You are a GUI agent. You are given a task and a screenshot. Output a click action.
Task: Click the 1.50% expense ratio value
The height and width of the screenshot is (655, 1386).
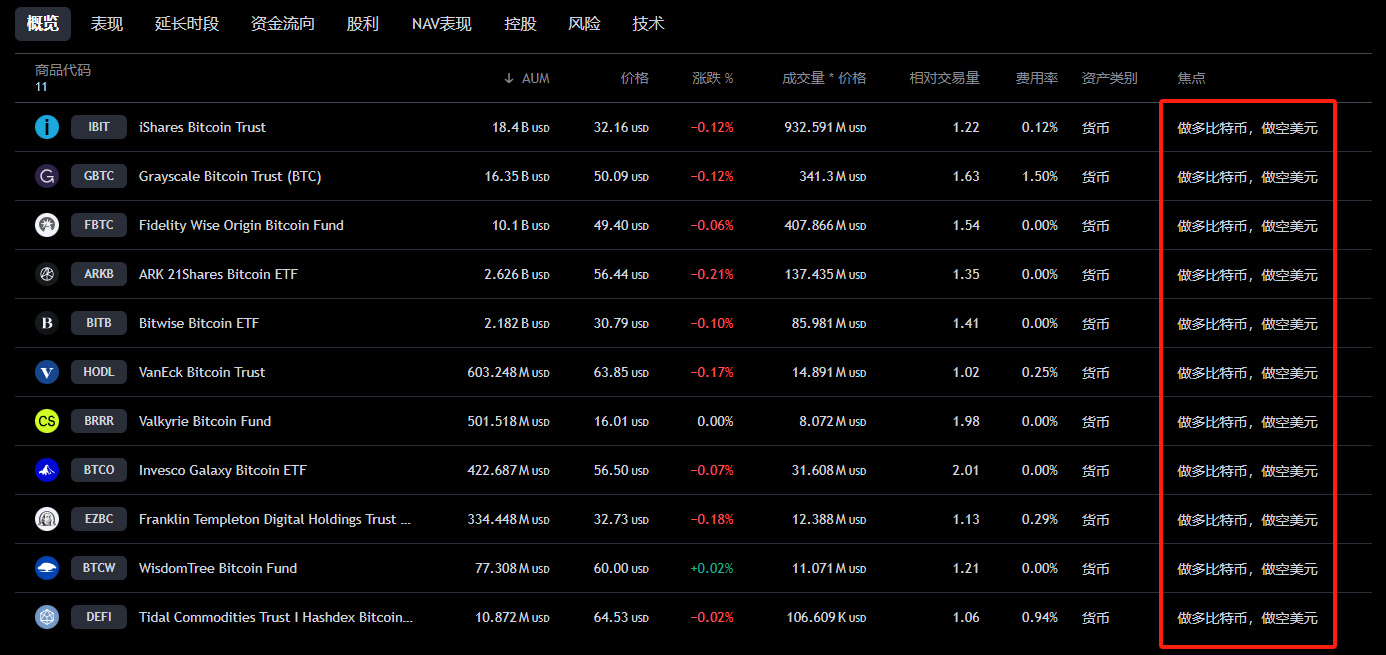coord(1040,176)
